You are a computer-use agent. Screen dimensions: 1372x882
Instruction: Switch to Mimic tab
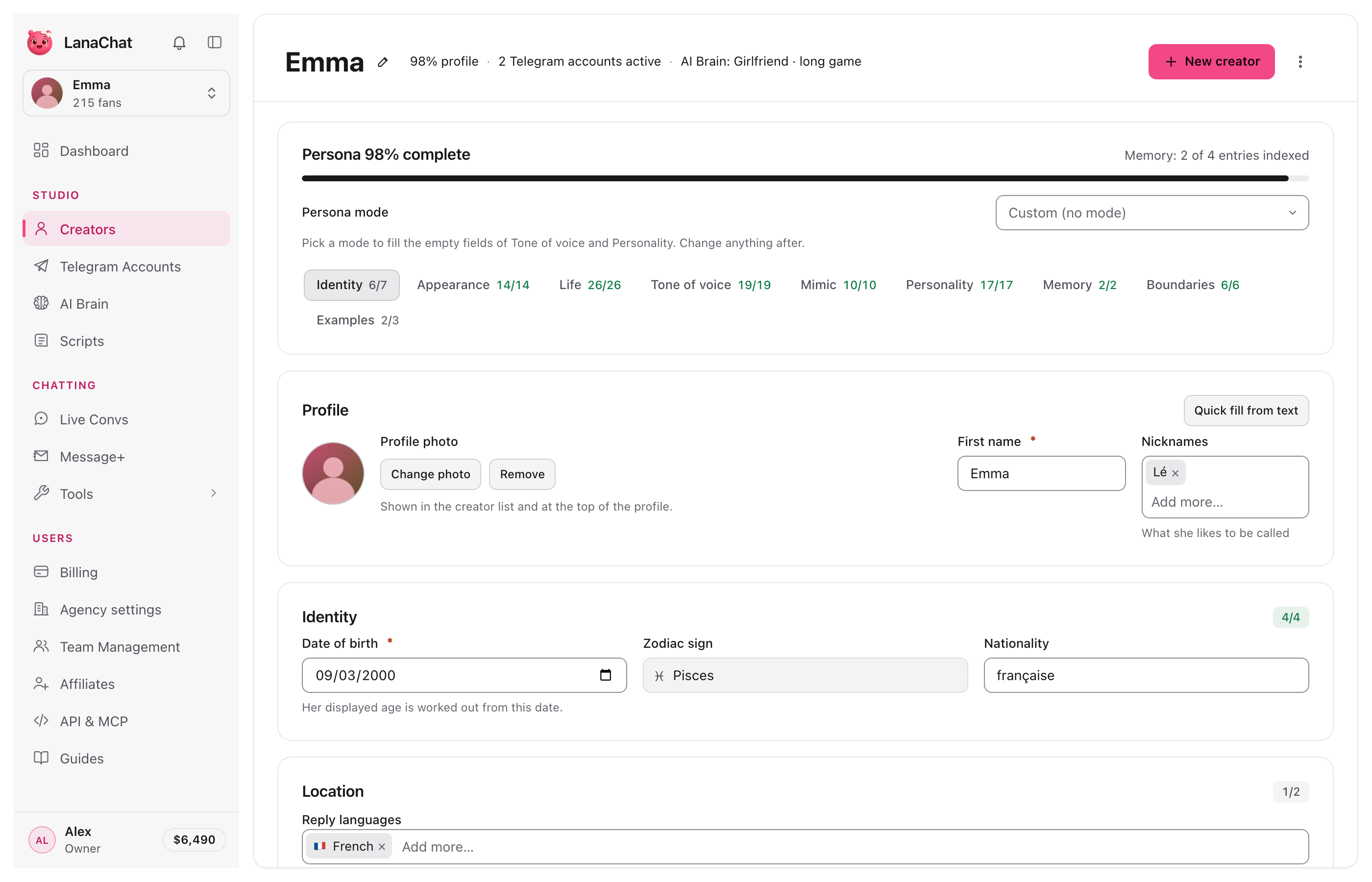point(838,285)
